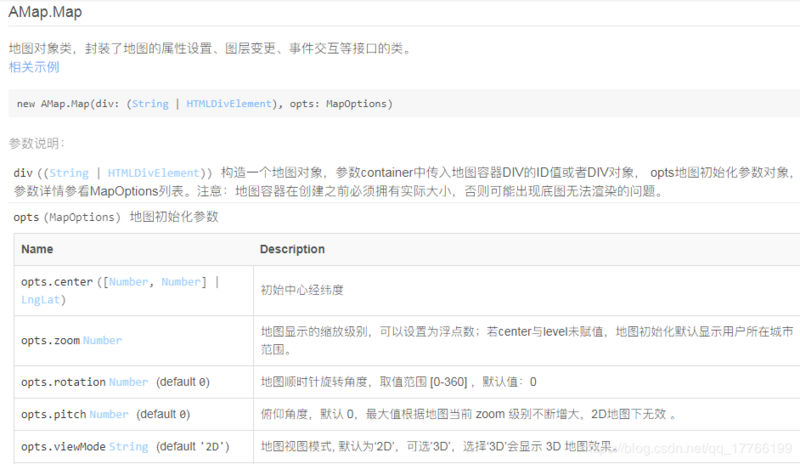This screenshot has height=464, width=800.
Task: Click (default 0) in opts.pitch row
Action: coord(163,414)
